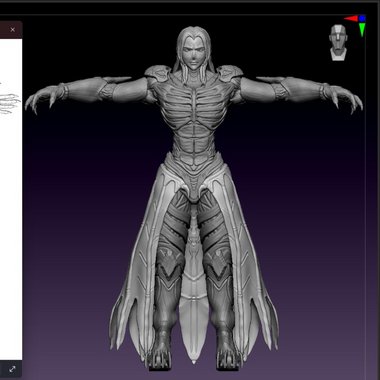
Task: Expand the reference panel with arrows icon
Action: tap(12, 369)
